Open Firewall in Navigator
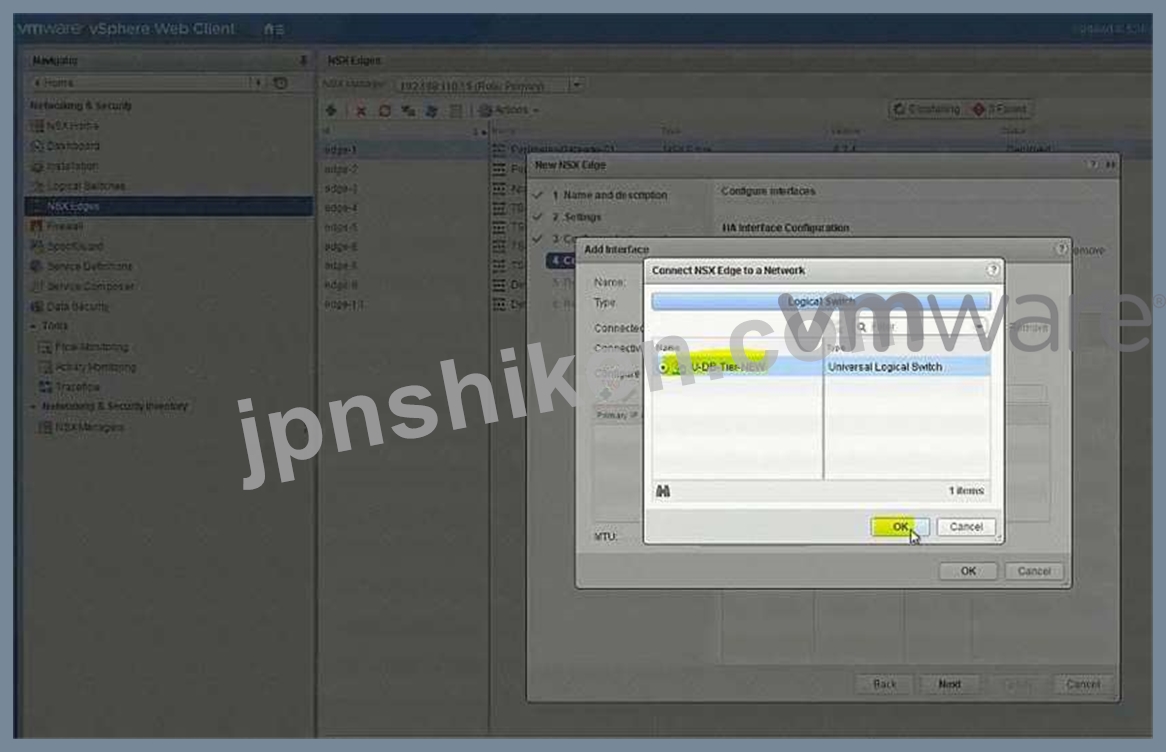Image resolution: width=1166 pixels, height=752 pixels. [x=64, y=226]
